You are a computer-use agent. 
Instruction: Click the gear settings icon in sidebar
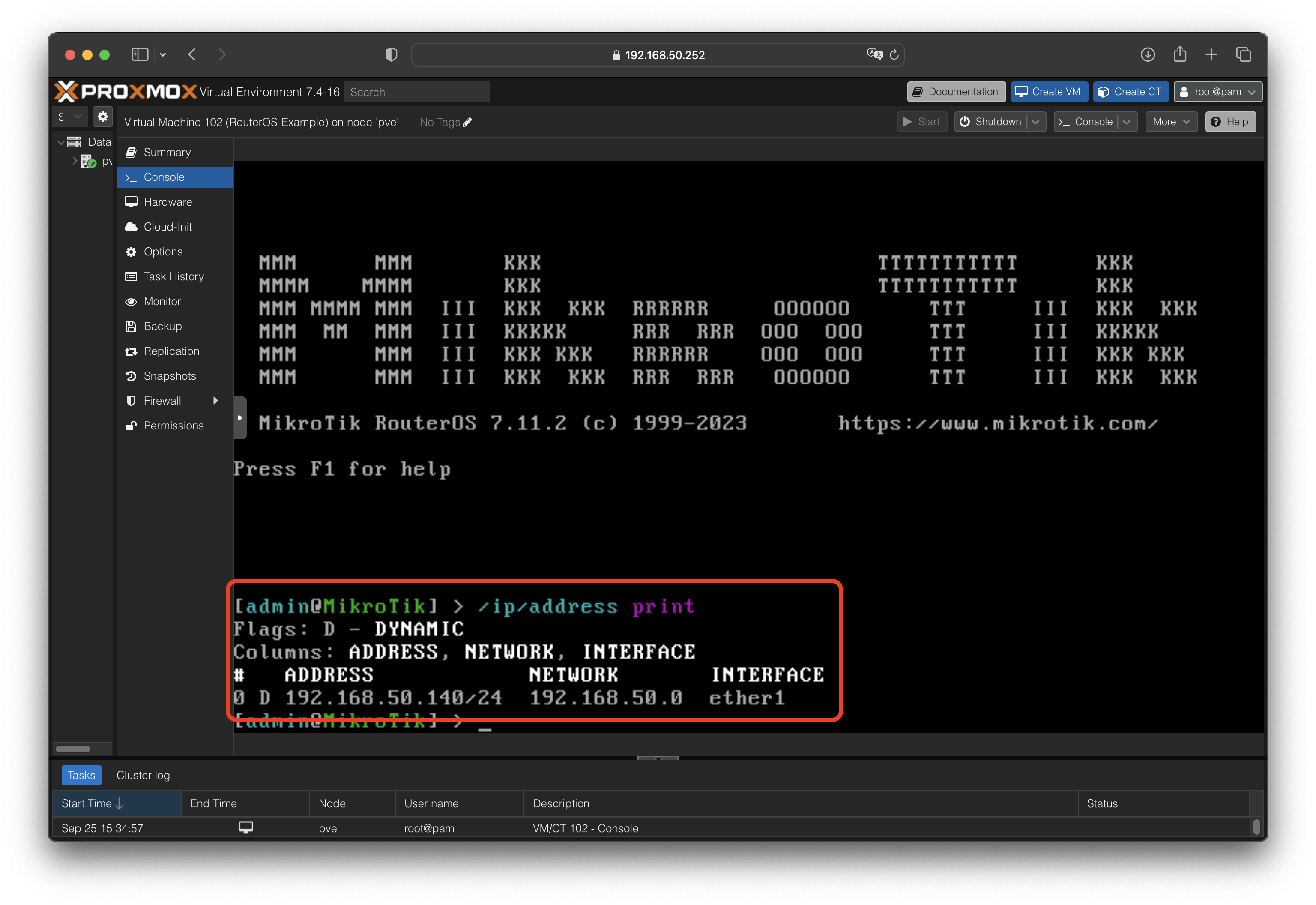(102, 117)
